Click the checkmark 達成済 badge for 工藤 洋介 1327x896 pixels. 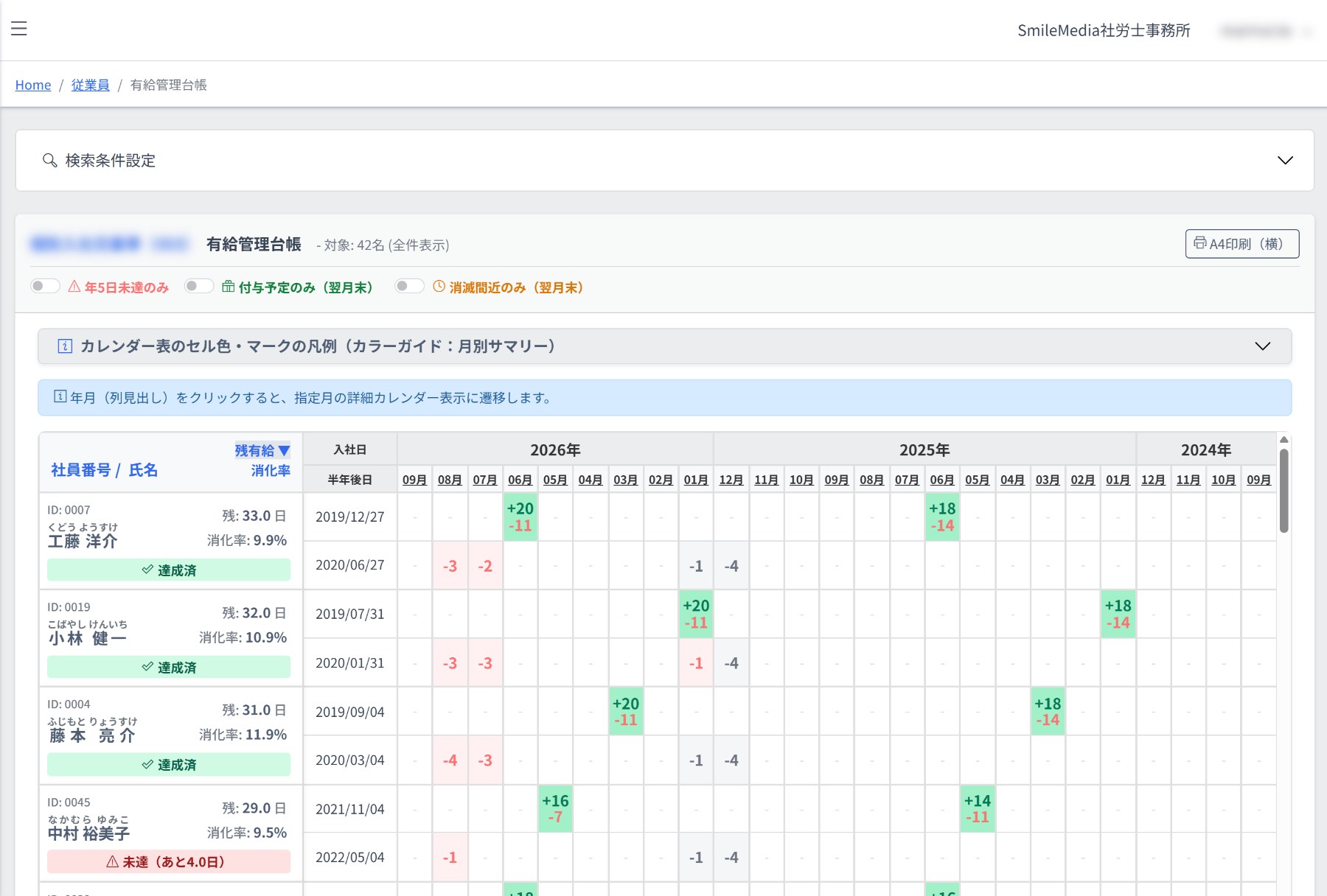point(169,570)
